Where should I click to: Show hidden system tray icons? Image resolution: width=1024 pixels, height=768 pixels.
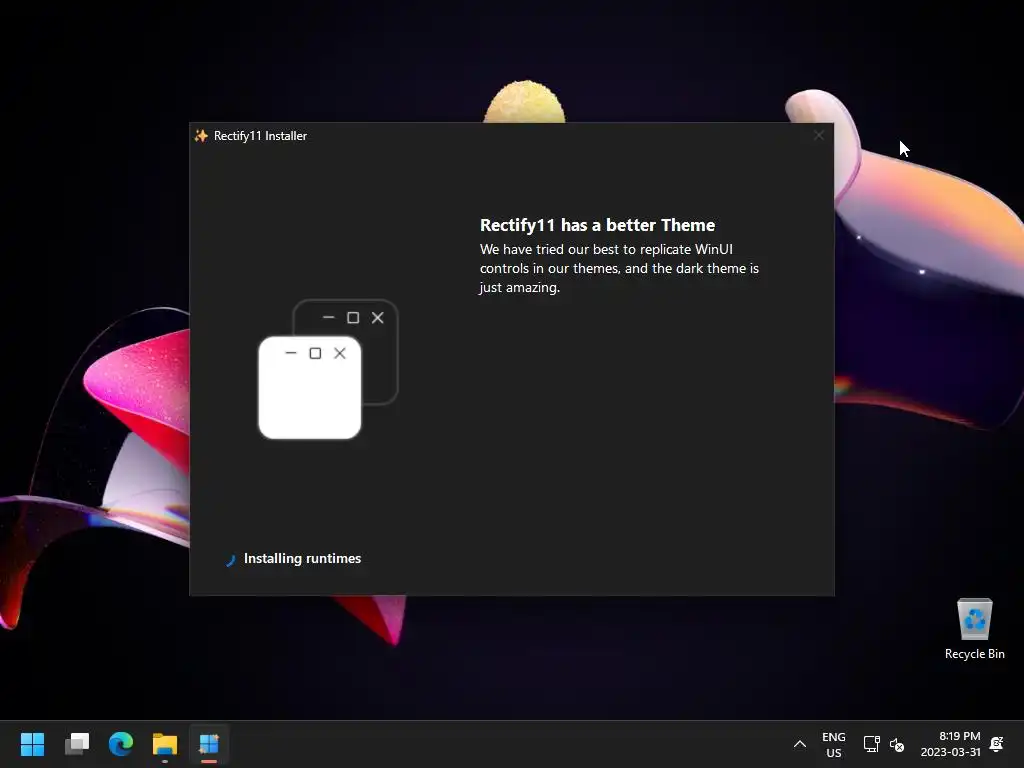click(x=799, y=744)
